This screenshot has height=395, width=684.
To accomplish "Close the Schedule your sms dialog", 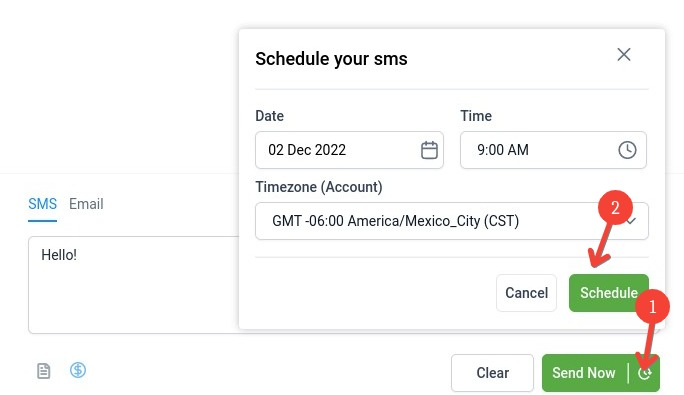I will pyautogui.click(x=624, y=55).
